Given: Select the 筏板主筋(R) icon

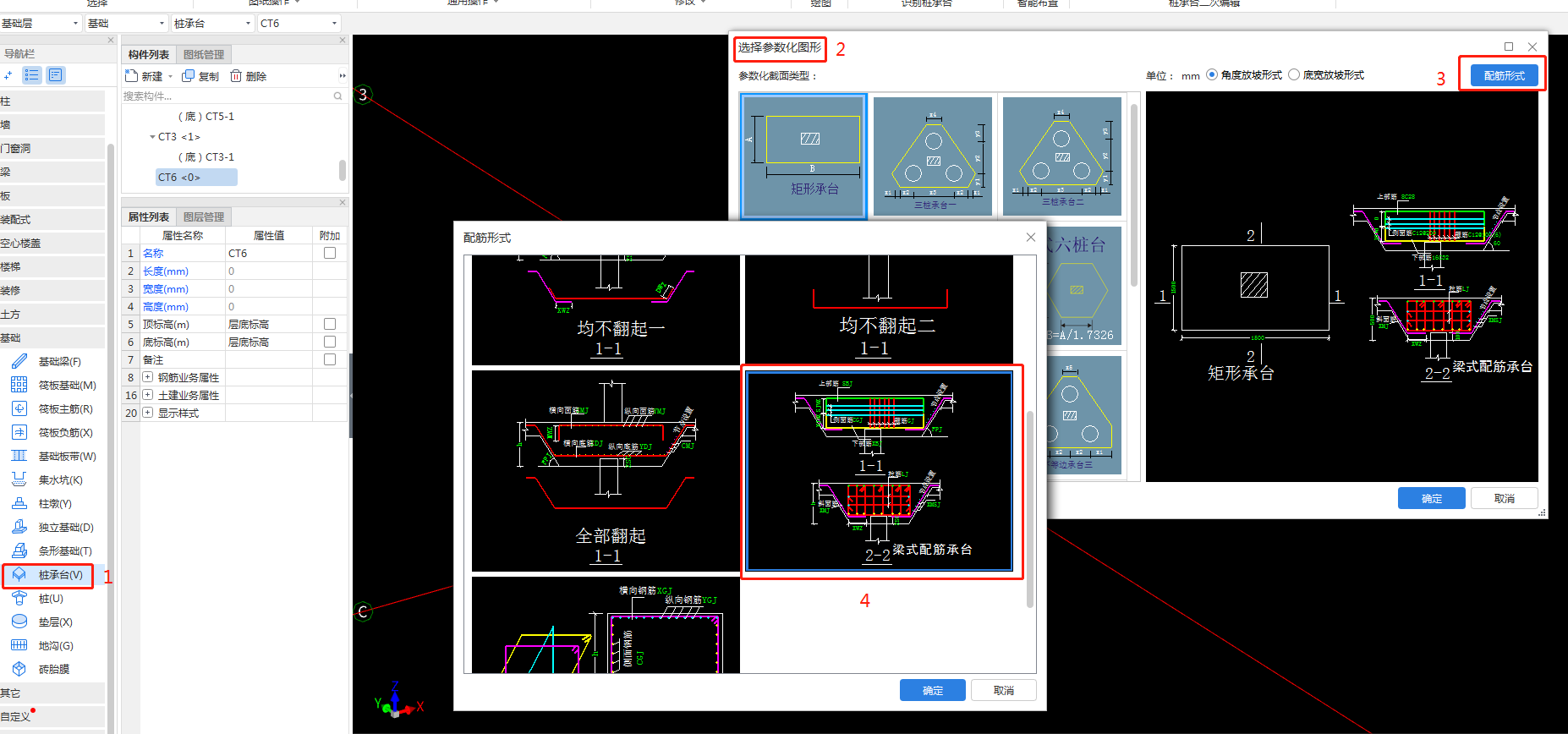Looking at the screenshot, I should pyautogui.click(x=19, y=408).
